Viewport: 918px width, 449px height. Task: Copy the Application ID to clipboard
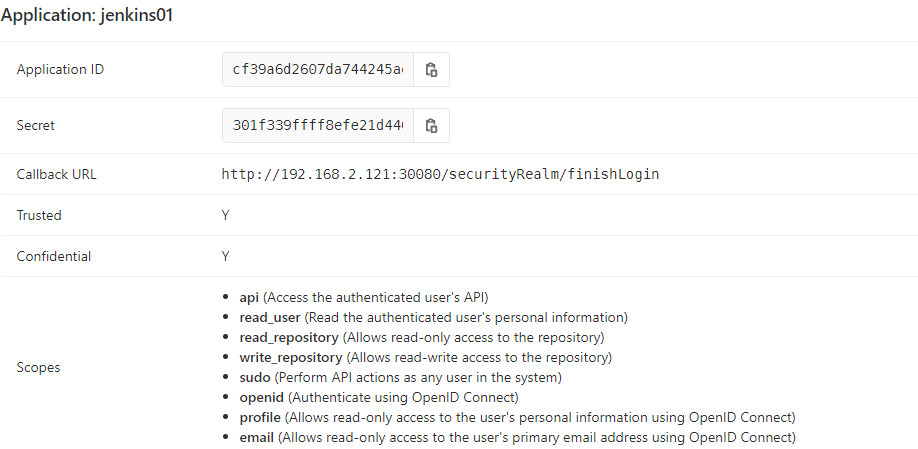pyautogui.click(x=431, y=70)
